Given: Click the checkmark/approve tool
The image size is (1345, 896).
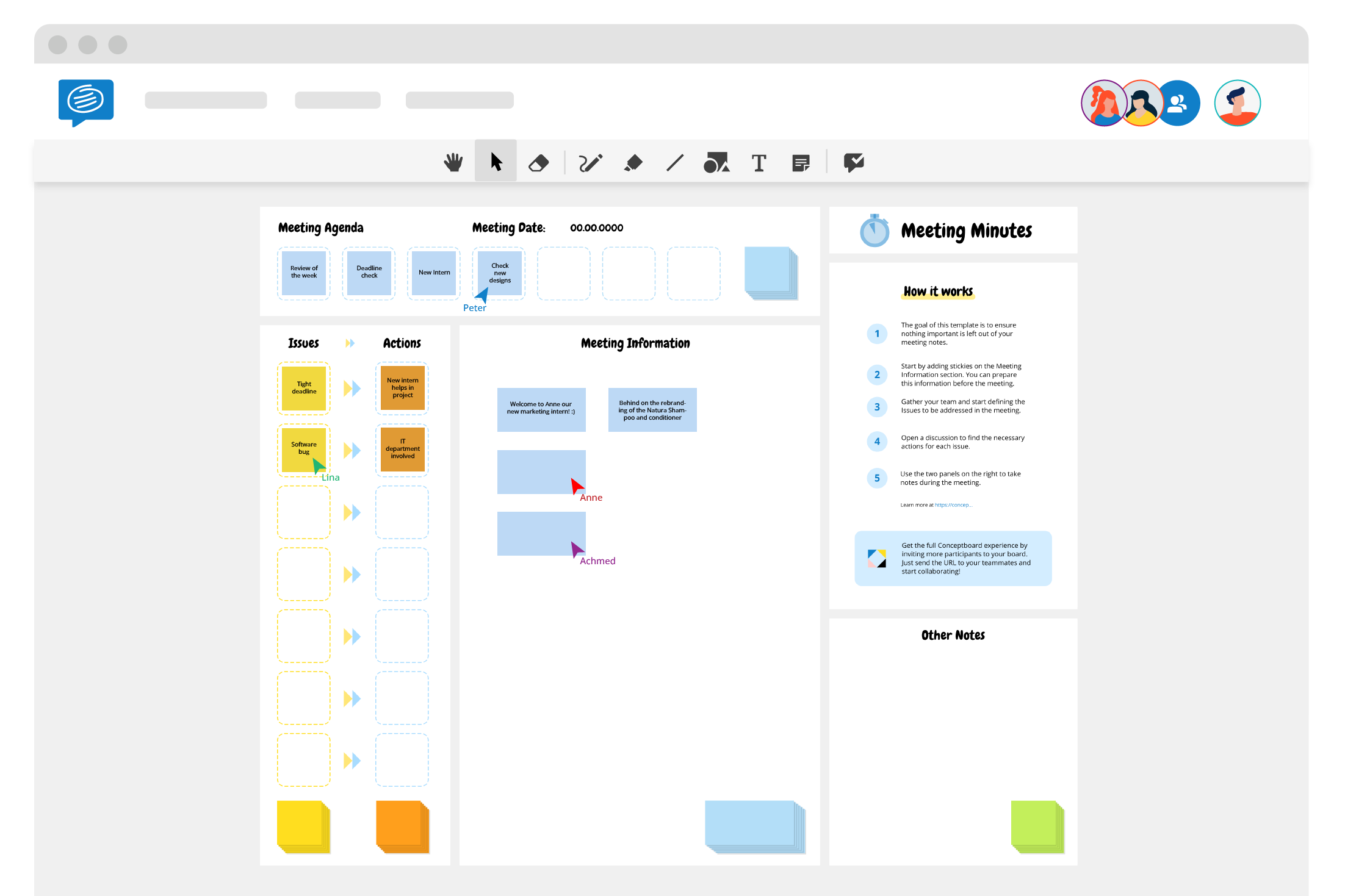Looking at the screenshot, I should (853, 163).
